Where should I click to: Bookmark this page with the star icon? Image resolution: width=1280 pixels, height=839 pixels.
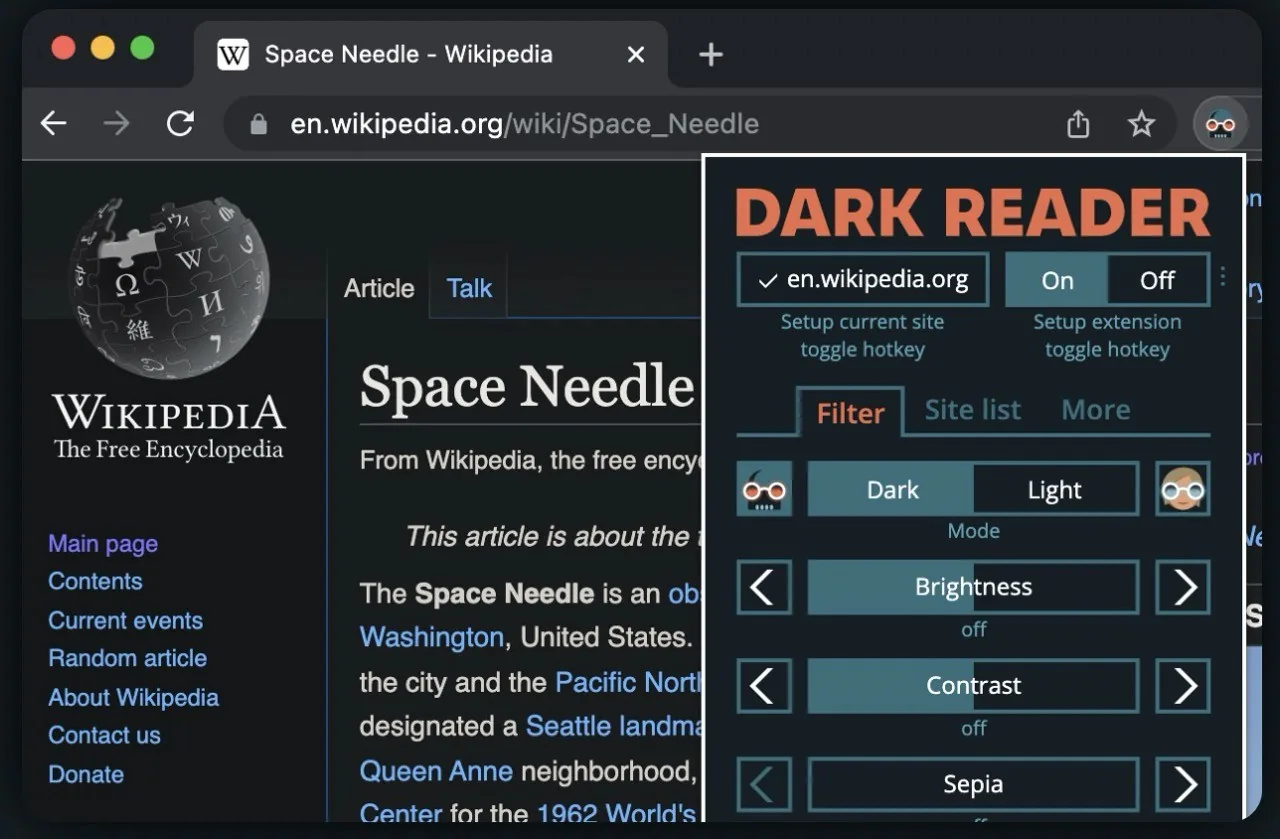tap(1141, 124)
